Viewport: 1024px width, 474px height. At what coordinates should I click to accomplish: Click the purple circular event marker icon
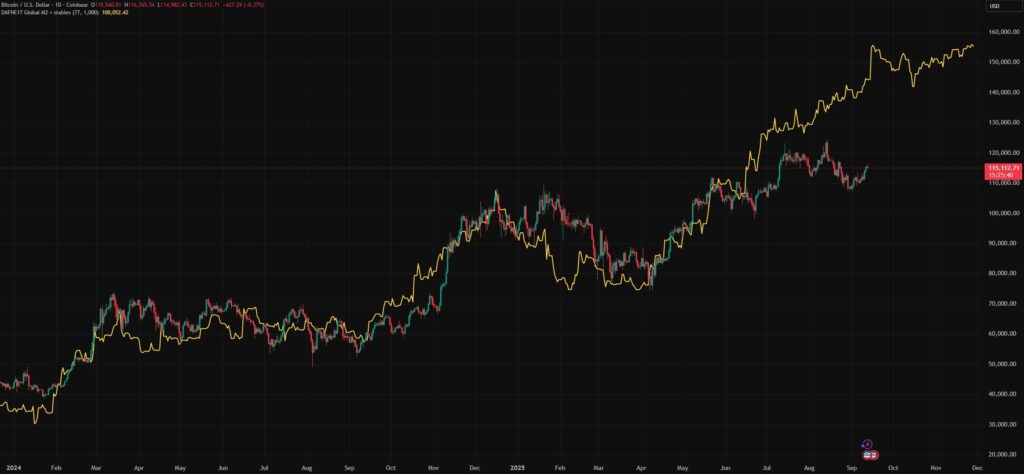[867, 444]
